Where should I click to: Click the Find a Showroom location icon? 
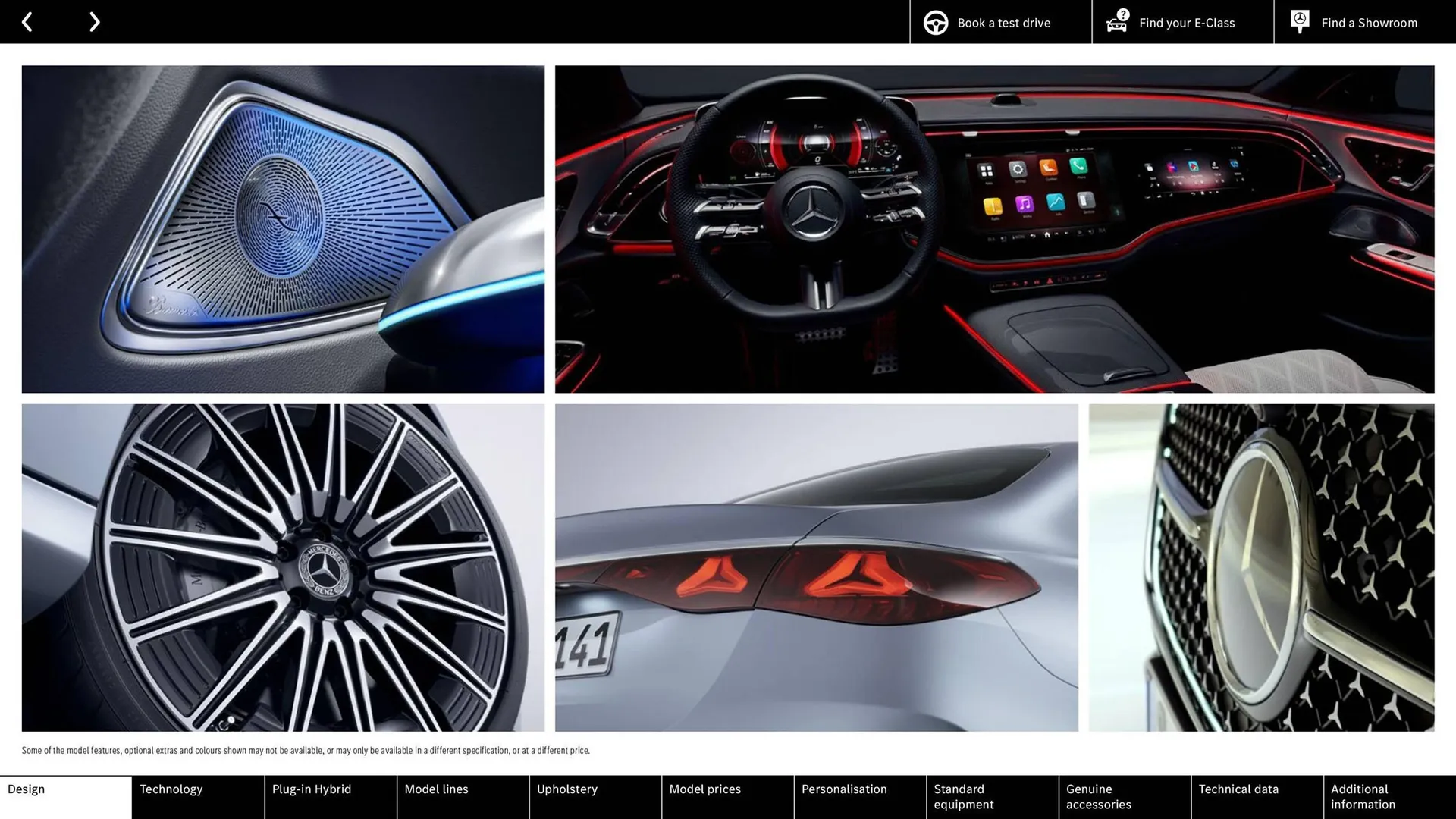coord(1300,21)
